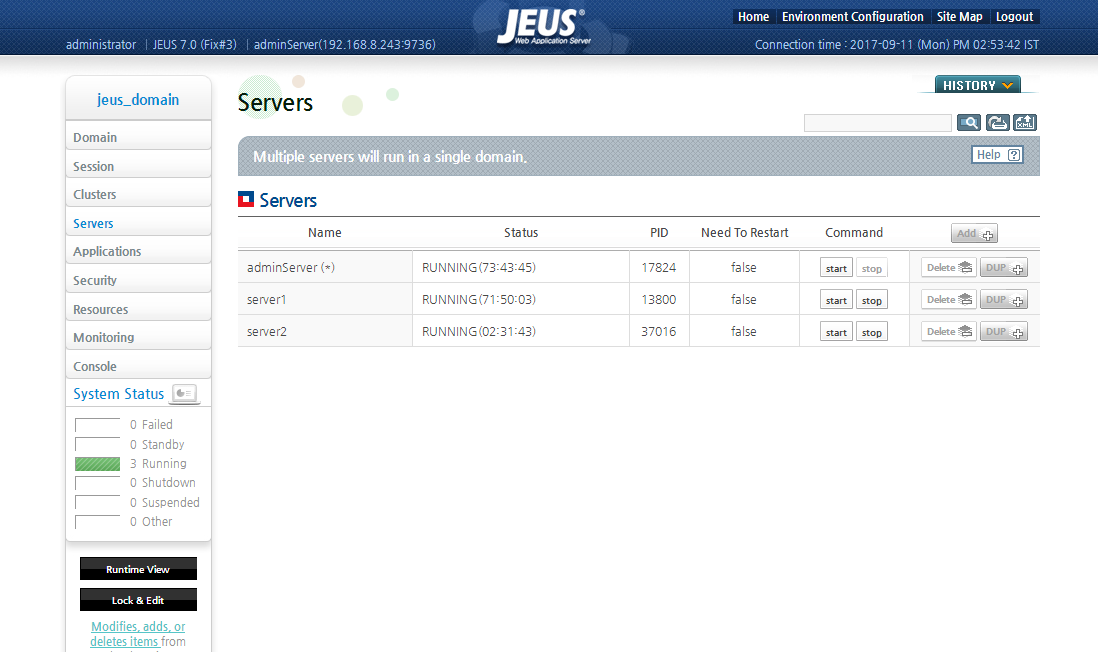Click the search input field

(x=877, y=123)
